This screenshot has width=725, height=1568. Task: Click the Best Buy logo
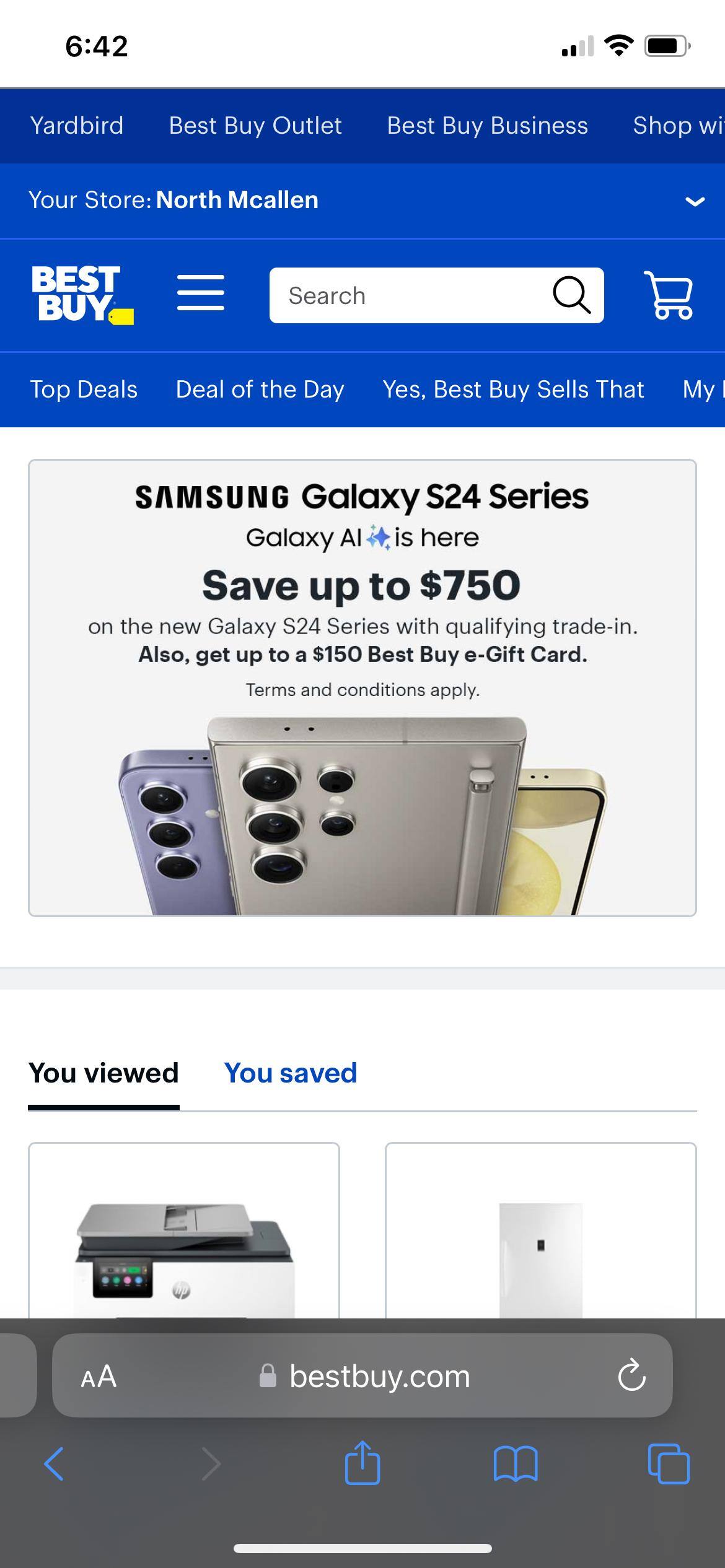(81, 295)
